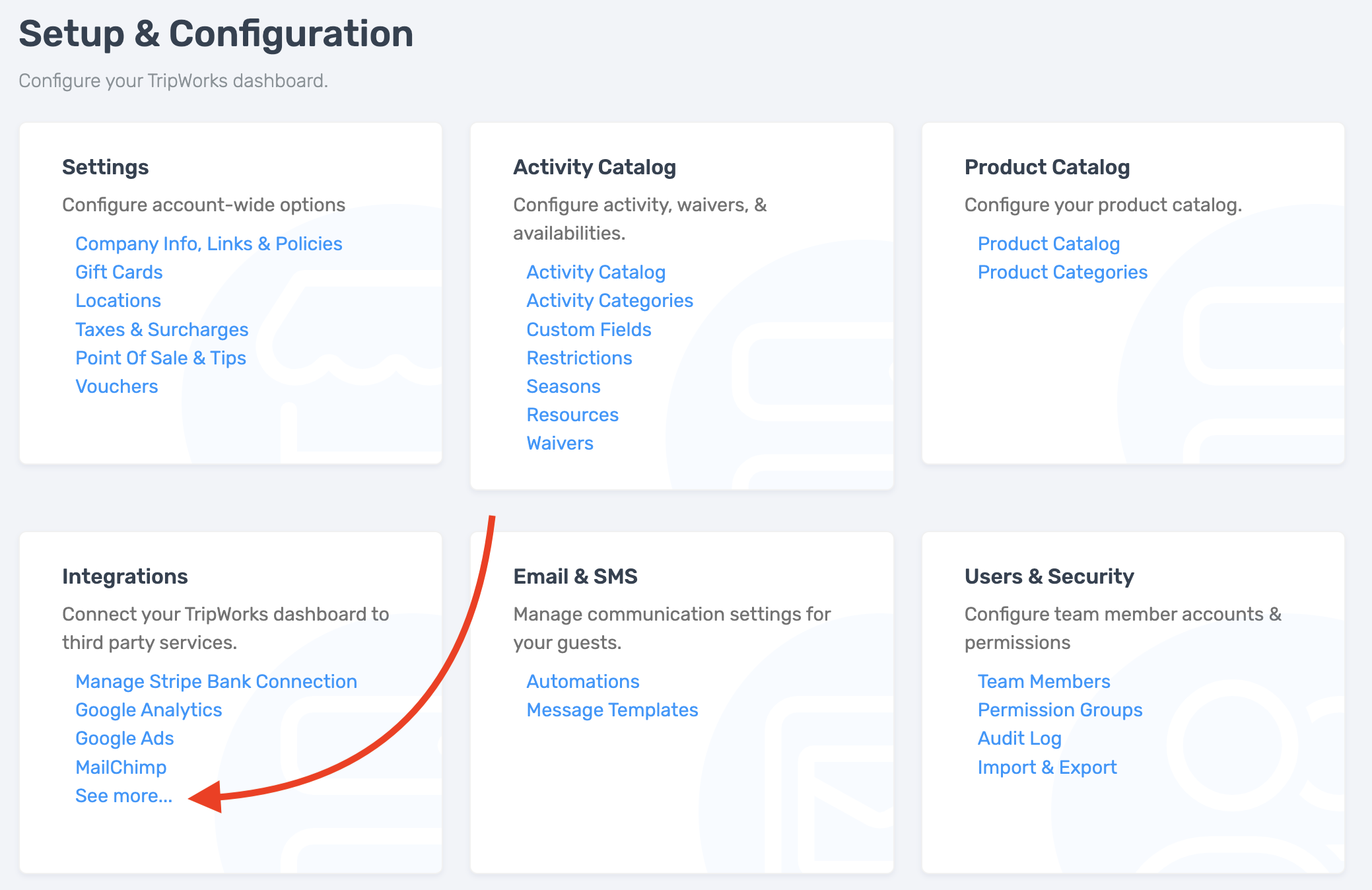The image size is (1372, 890).
Task: Open Team Members page
Action: (x=1044, y=681)
